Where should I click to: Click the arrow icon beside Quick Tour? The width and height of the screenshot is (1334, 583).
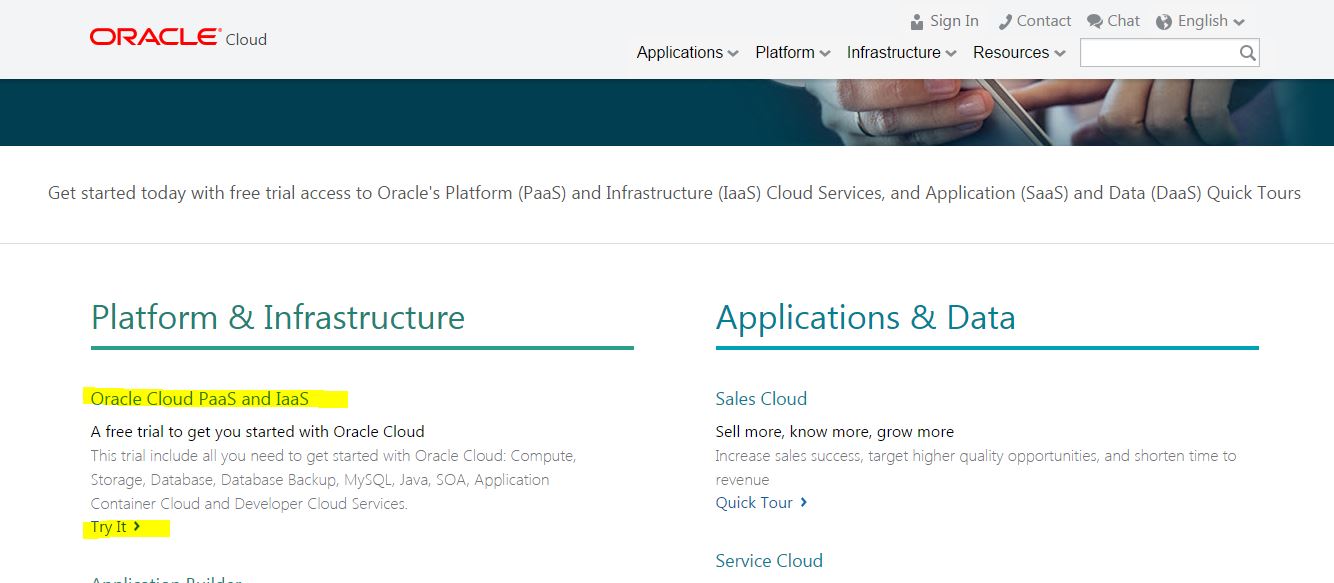pos(804,503)
